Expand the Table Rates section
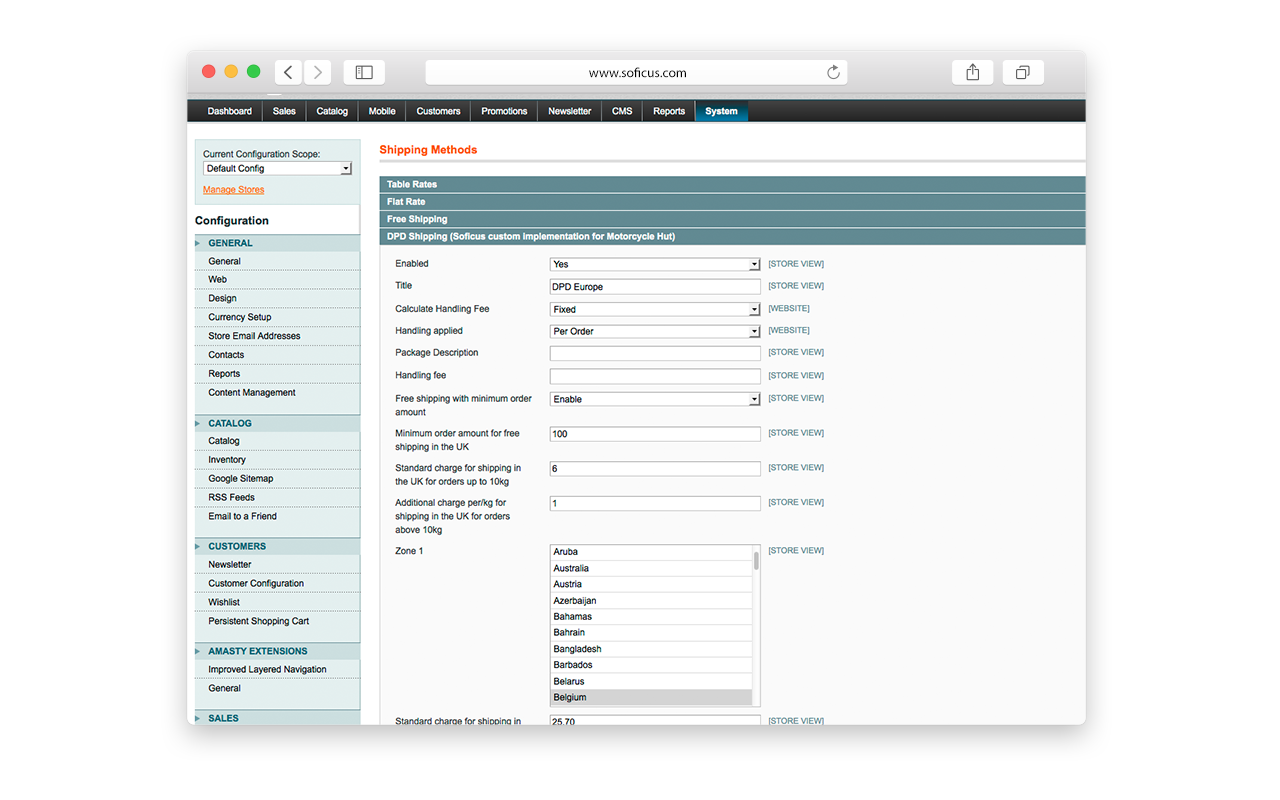Image resolution: width=1280 pixels, height=800 pixels. [732, 184]
